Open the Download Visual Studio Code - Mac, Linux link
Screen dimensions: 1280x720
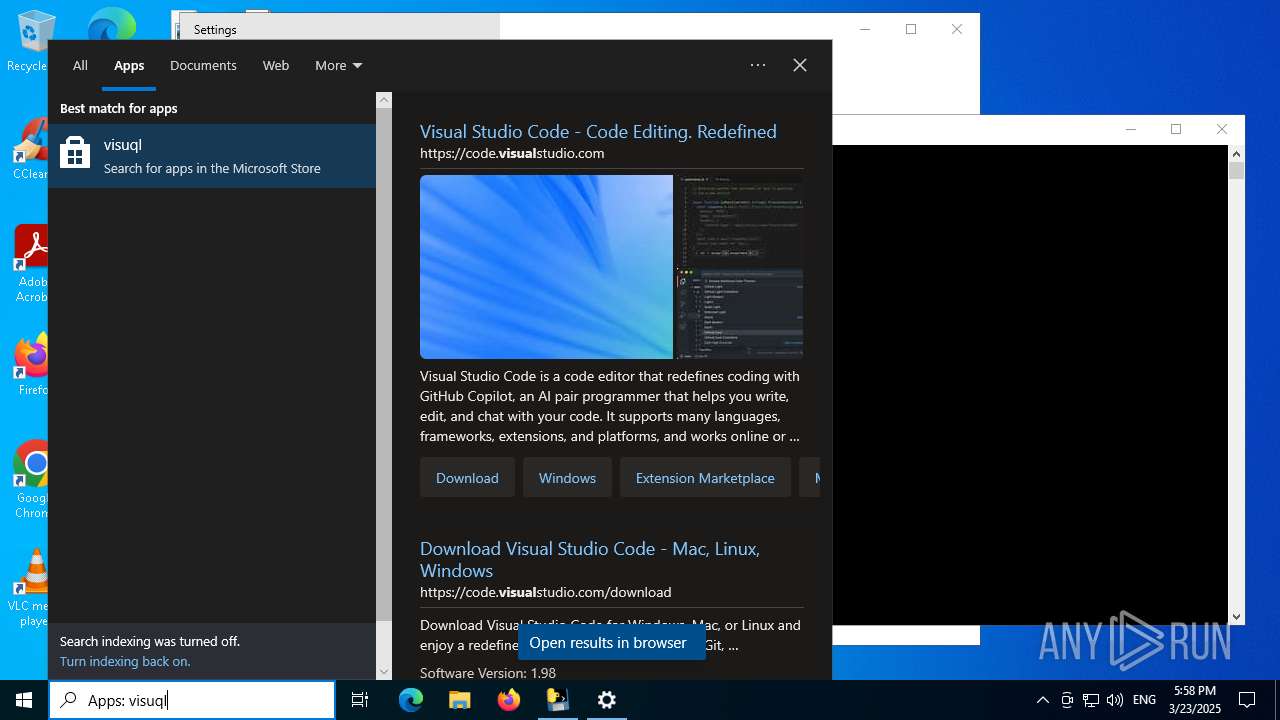[x=590, y=560]
